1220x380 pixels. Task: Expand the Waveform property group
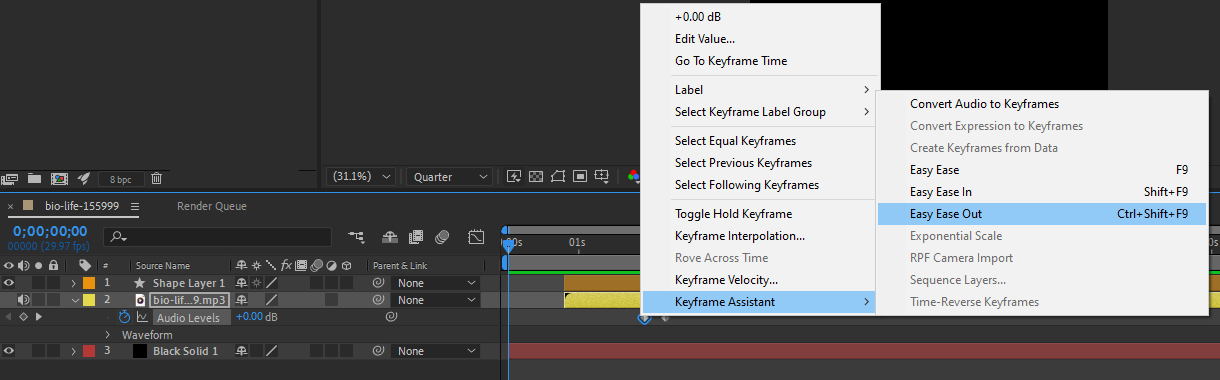pyautogui.click(x=109, y=335)
